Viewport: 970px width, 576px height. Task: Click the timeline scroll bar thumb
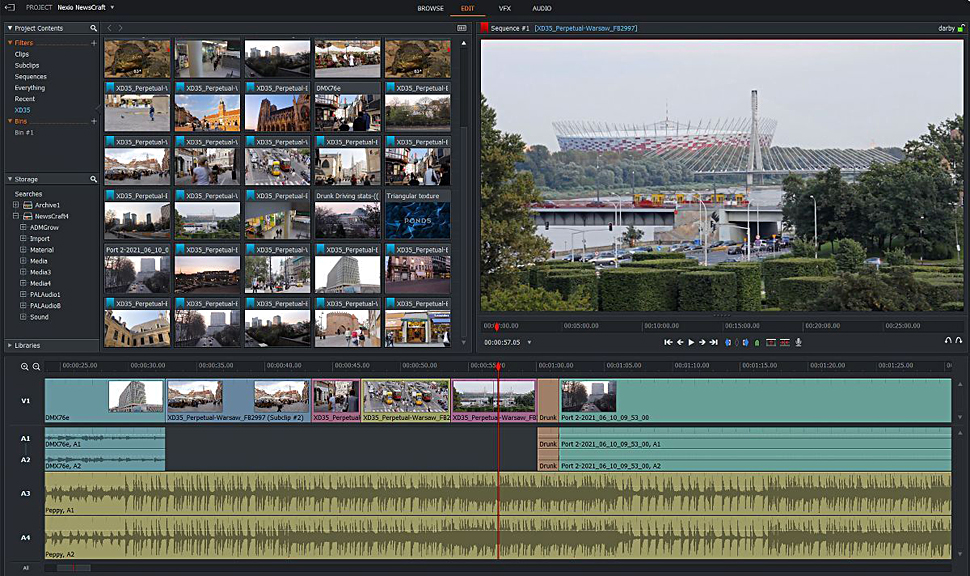click(74, 567)
